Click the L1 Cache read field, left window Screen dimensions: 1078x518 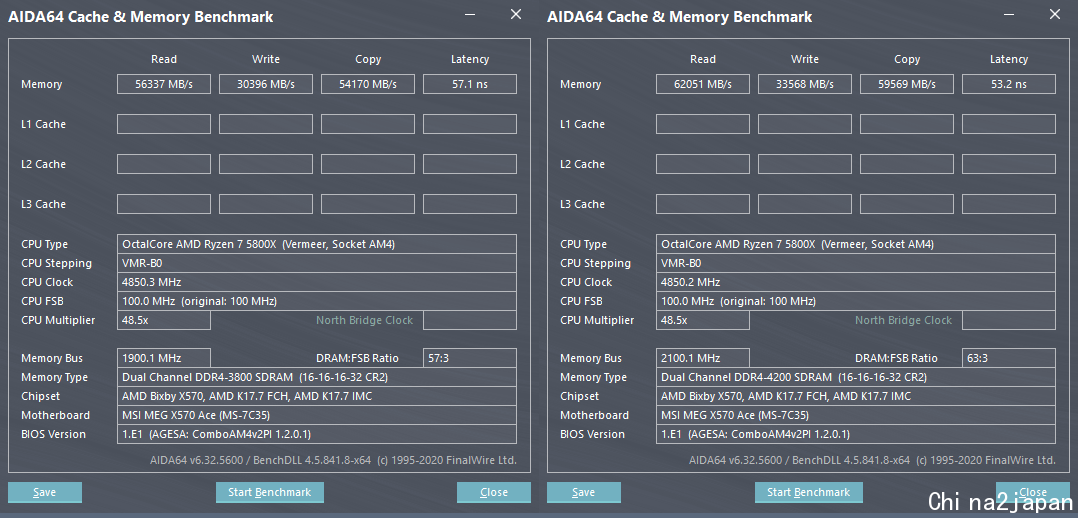pyautogui.click(x=164, y=124)
